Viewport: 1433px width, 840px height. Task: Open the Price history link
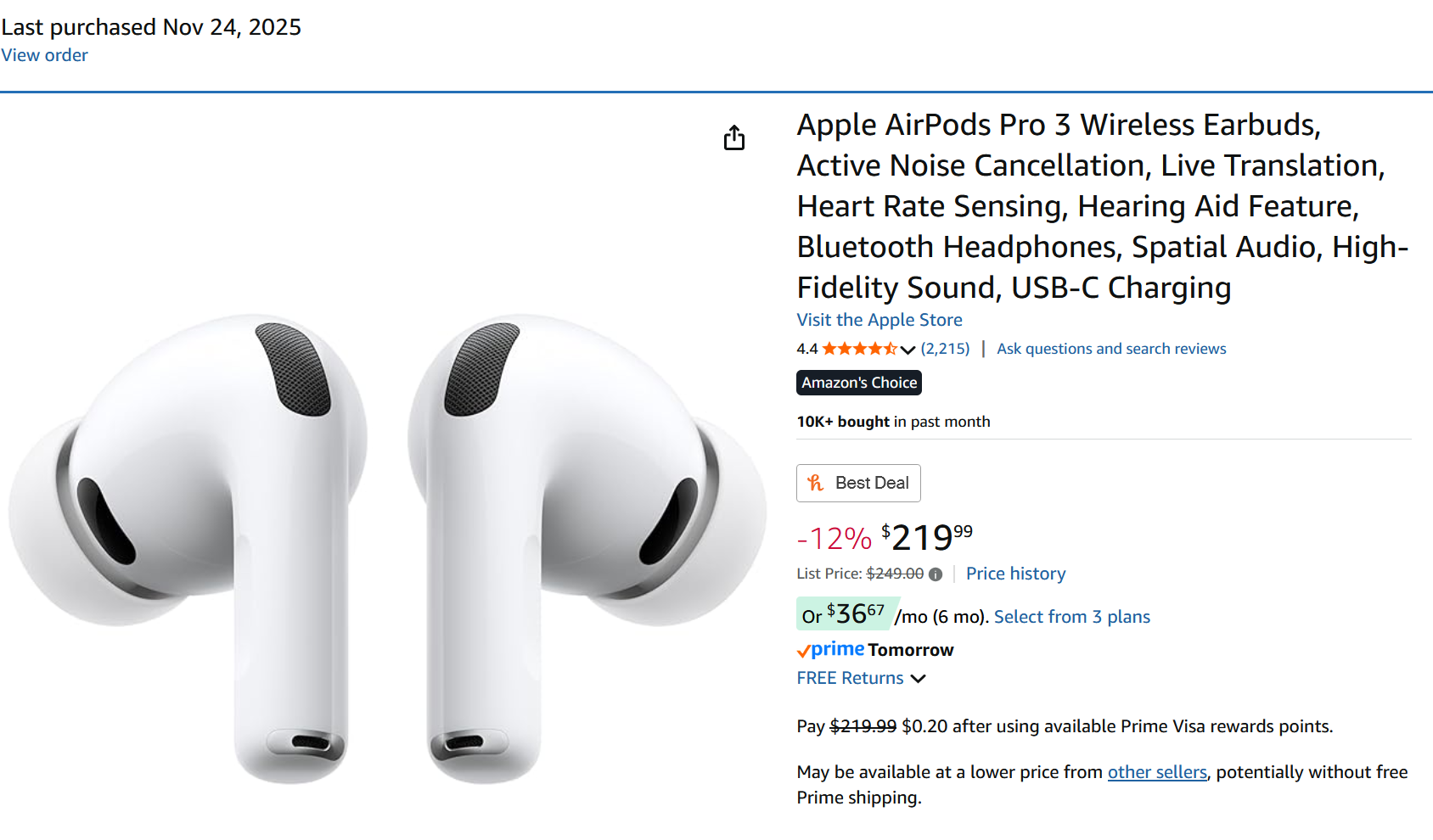coord(1015,574)
